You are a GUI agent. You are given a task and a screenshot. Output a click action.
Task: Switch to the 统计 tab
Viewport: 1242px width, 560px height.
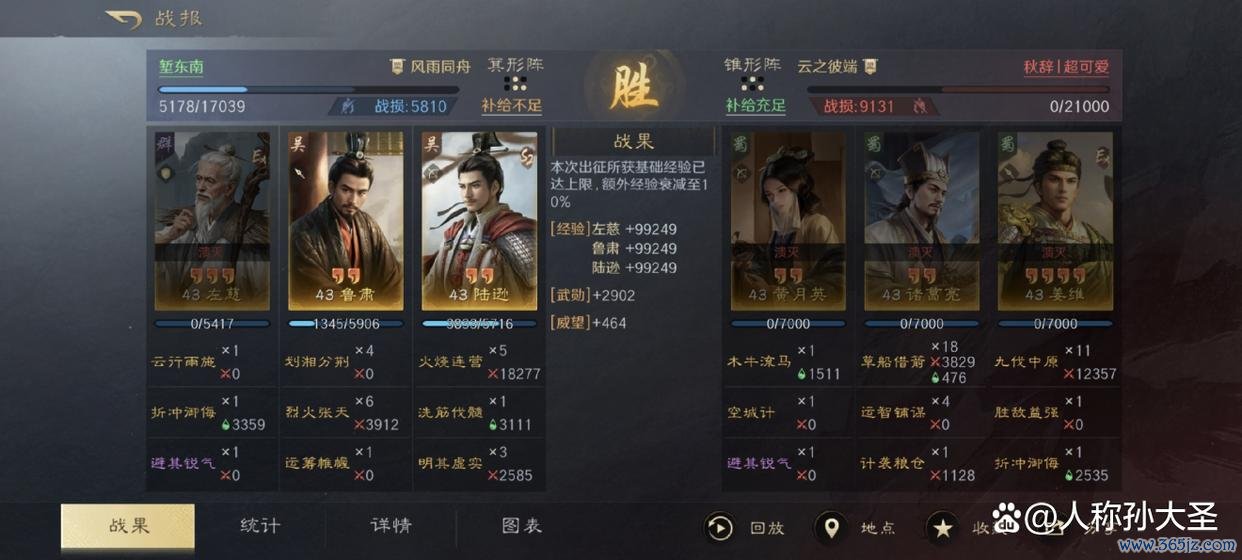pyautogui.click(x=260, y=526)
